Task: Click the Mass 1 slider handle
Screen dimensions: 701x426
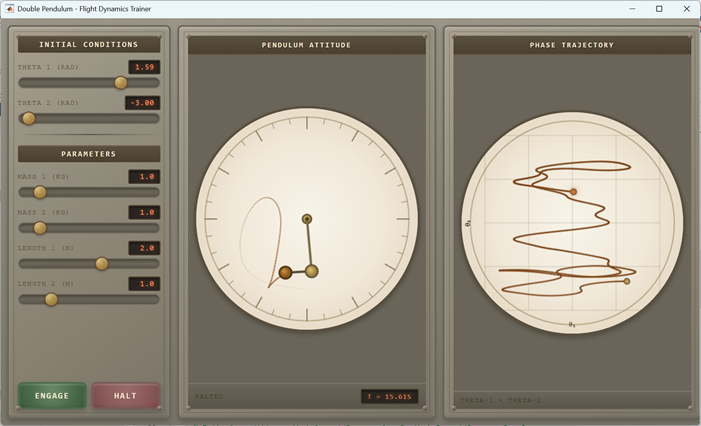Action: 40,192
